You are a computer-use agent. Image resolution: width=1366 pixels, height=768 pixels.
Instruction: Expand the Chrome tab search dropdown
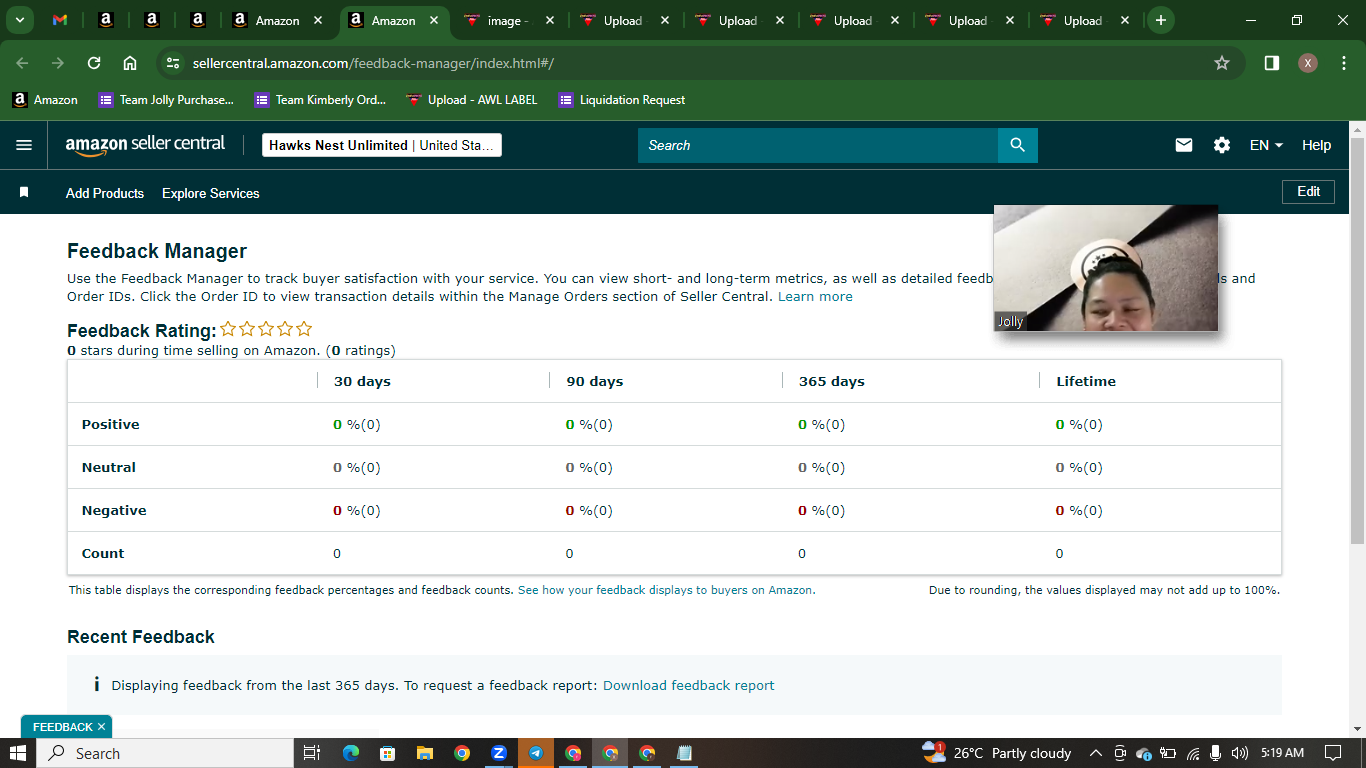tap(19, 20)
